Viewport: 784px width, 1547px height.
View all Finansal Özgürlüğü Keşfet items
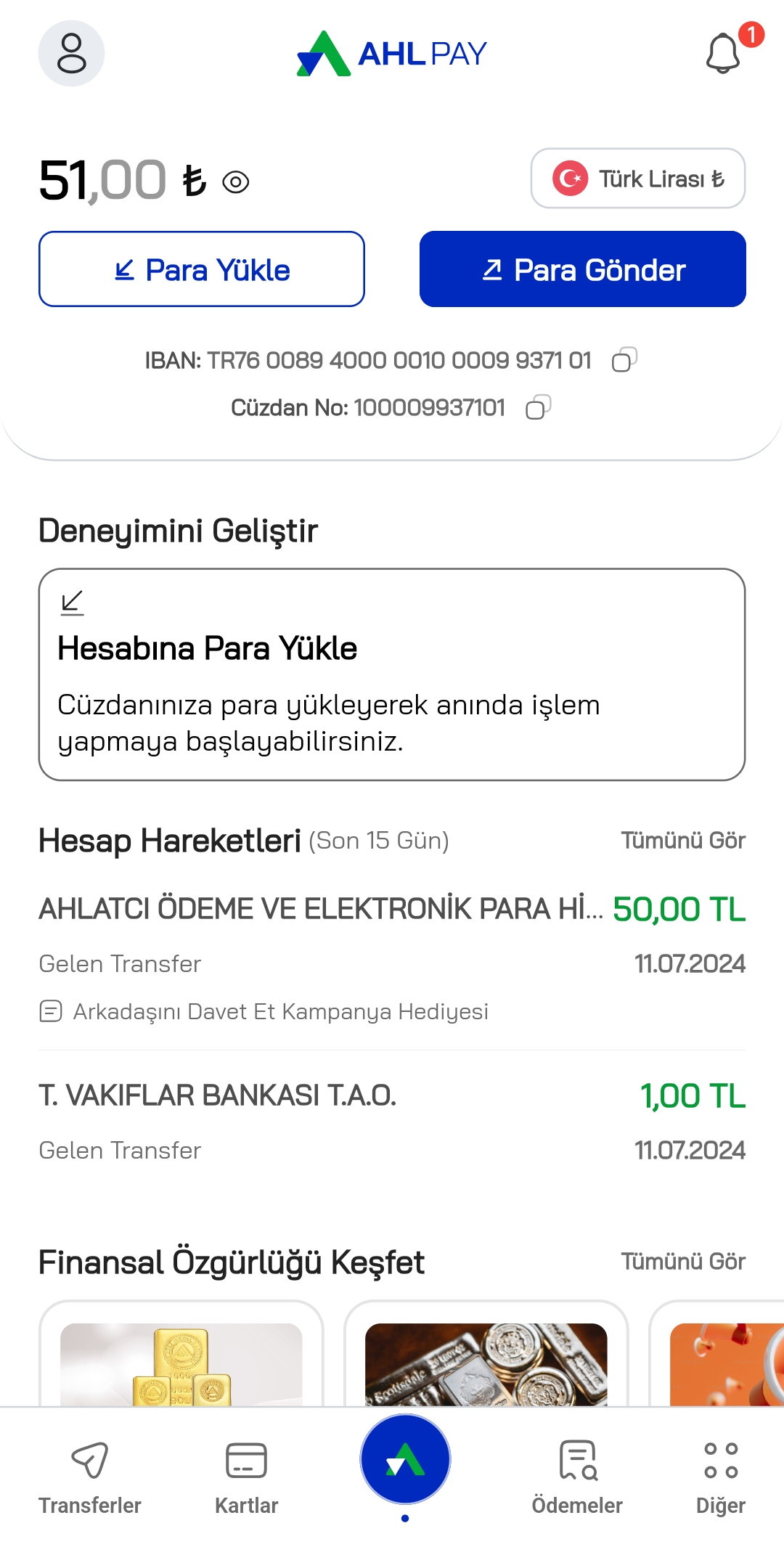[683, 1261]
